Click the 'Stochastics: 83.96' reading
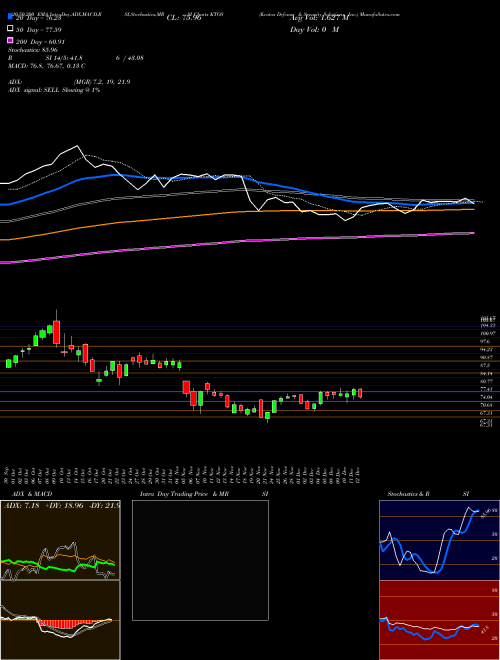 pos(33,50)
